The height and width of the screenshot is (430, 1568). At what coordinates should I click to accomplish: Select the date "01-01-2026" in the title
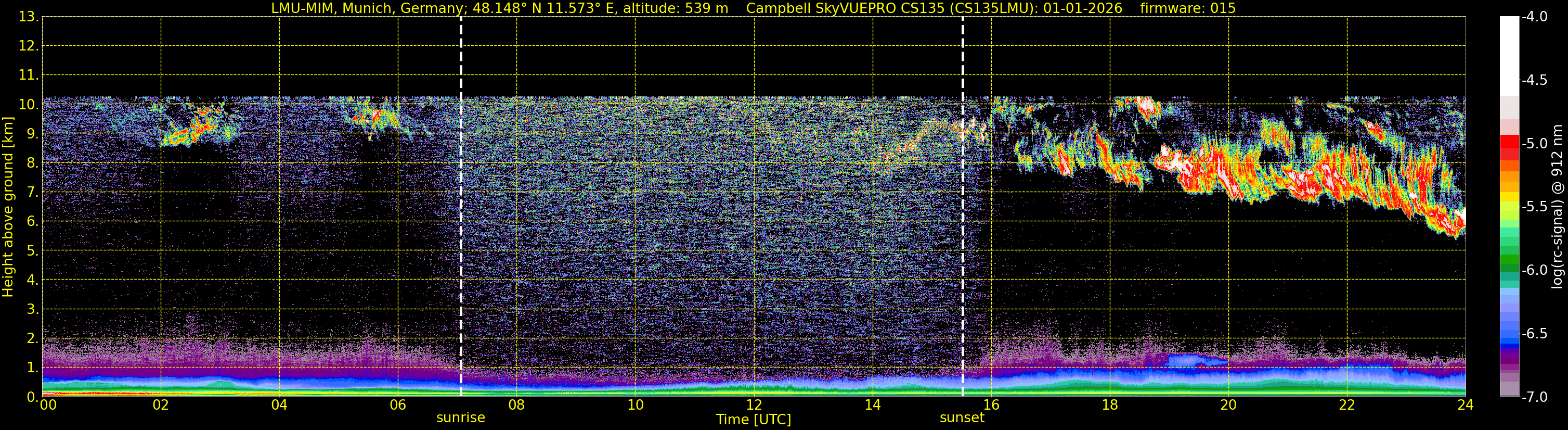click(1083, 8)
